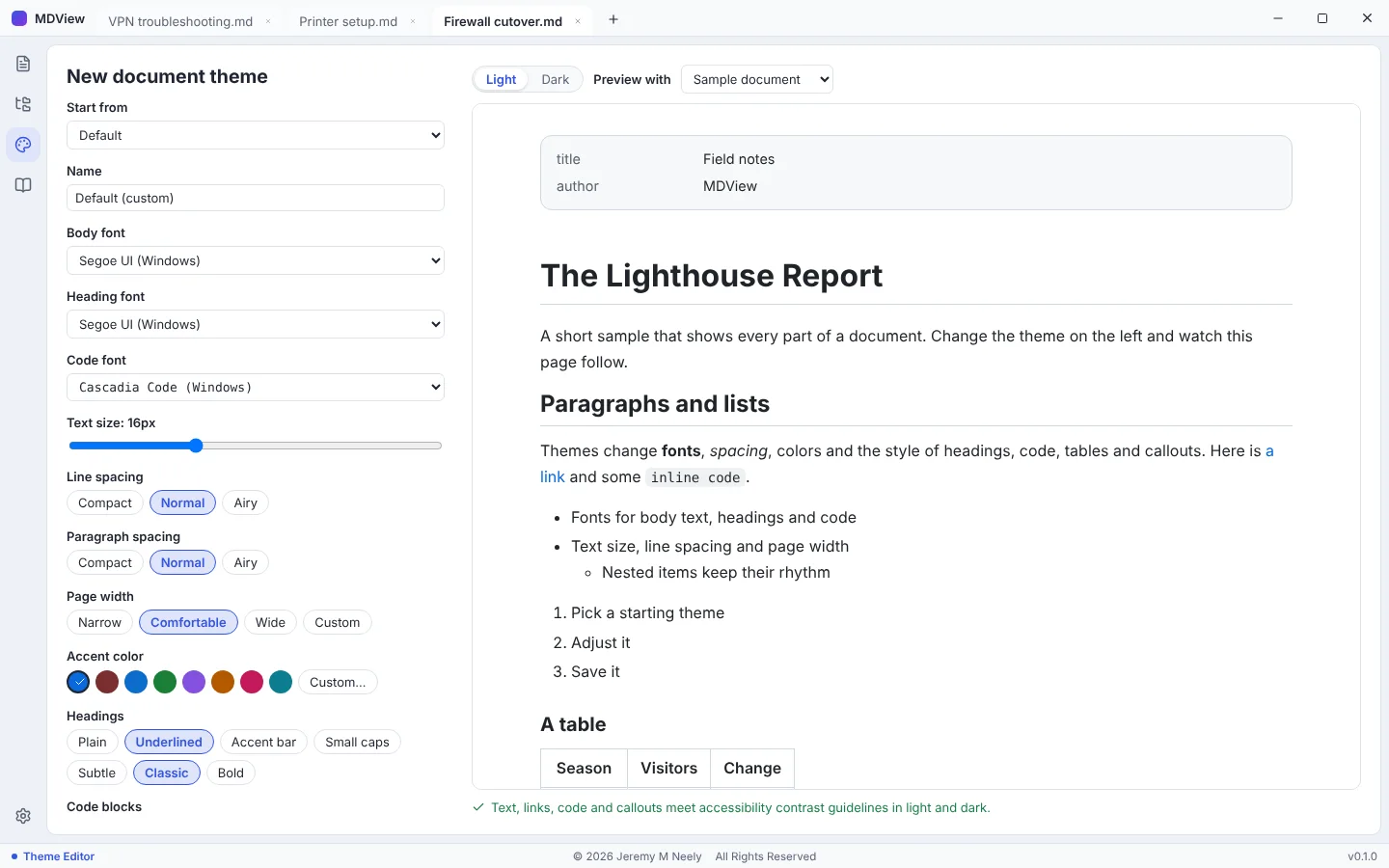Click the Theme Editor status bar label

[x=59, y=856]
